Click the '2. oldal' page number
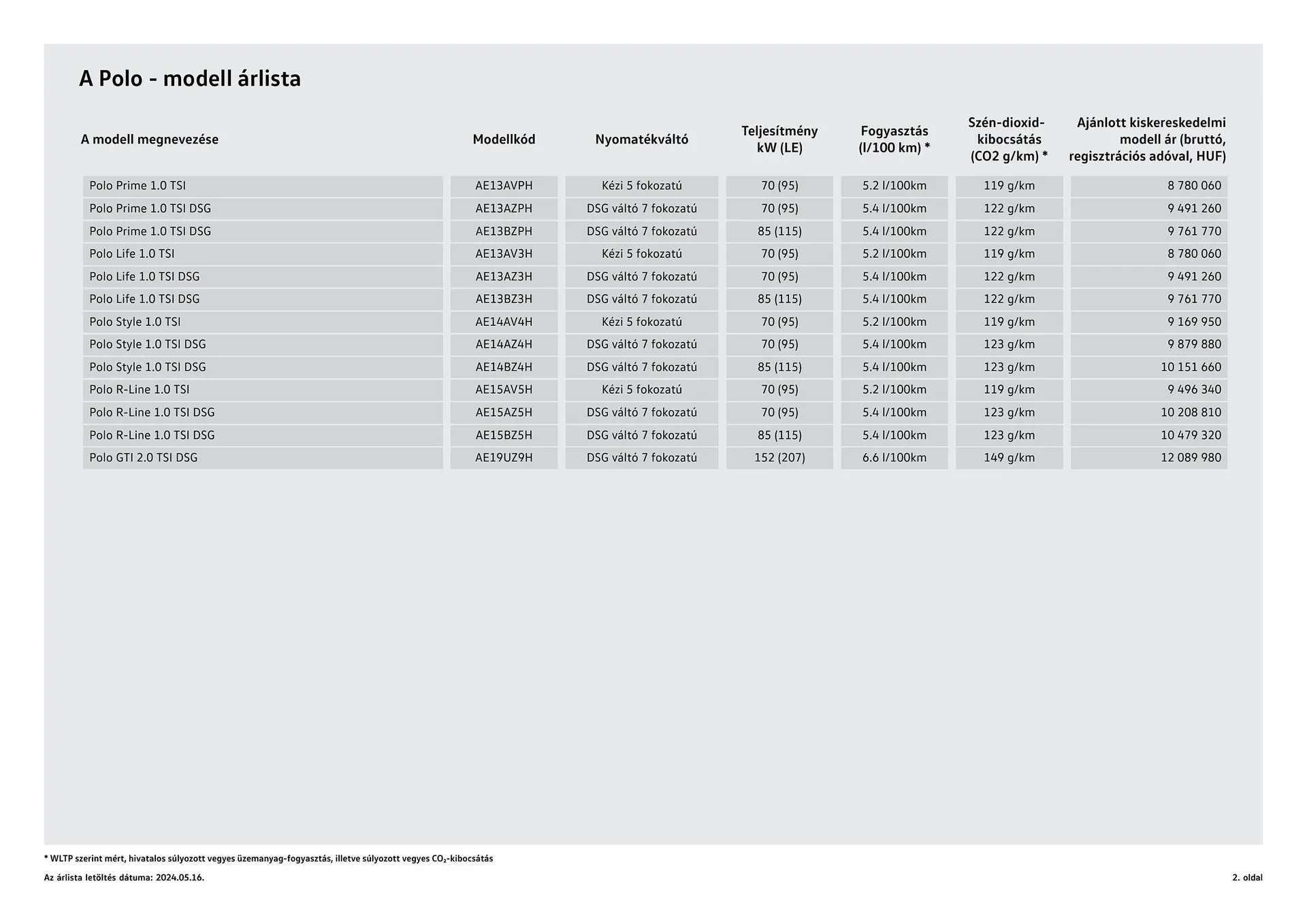This screenshot has width=1307, height=924. [1246, 878]
